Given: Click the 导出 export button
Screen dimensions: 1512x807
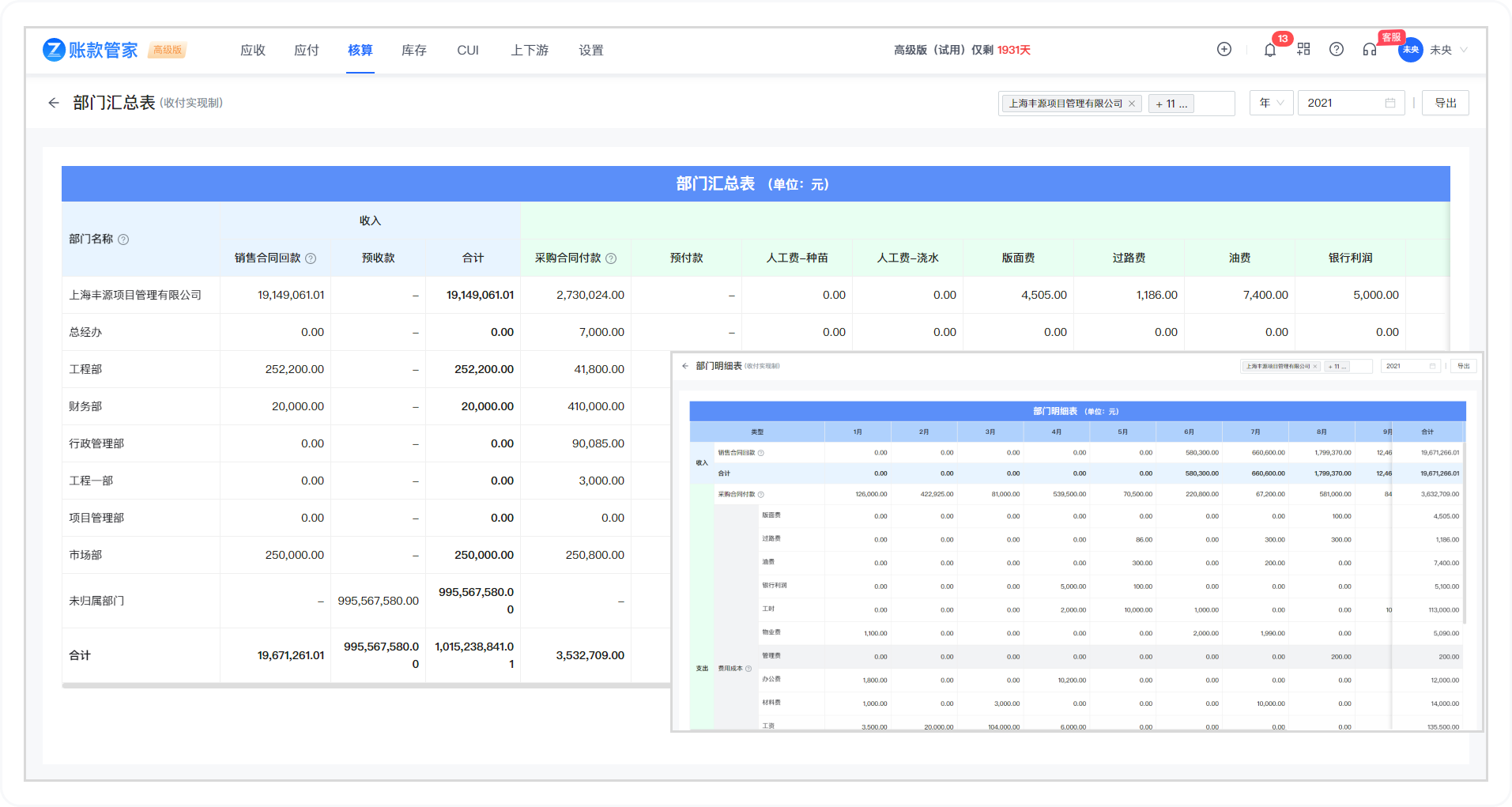Looking at the screenshot, I should coord(1446,103).
